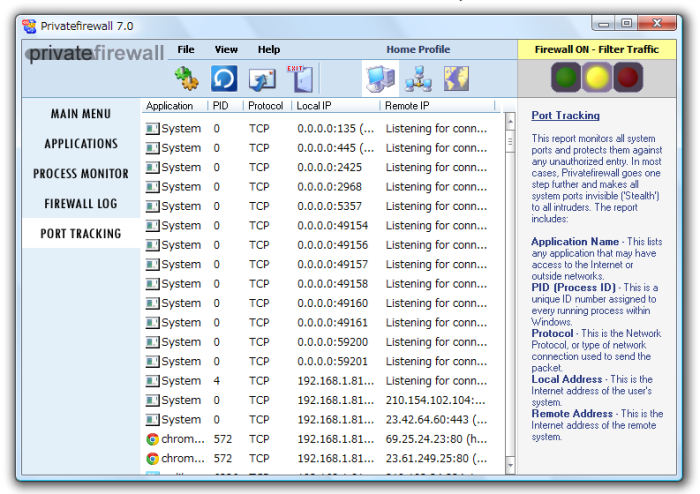Select the Office network profile icon
Image resolution: width=700 pixels, height=494 pixels.
click(x=418, y=79)
